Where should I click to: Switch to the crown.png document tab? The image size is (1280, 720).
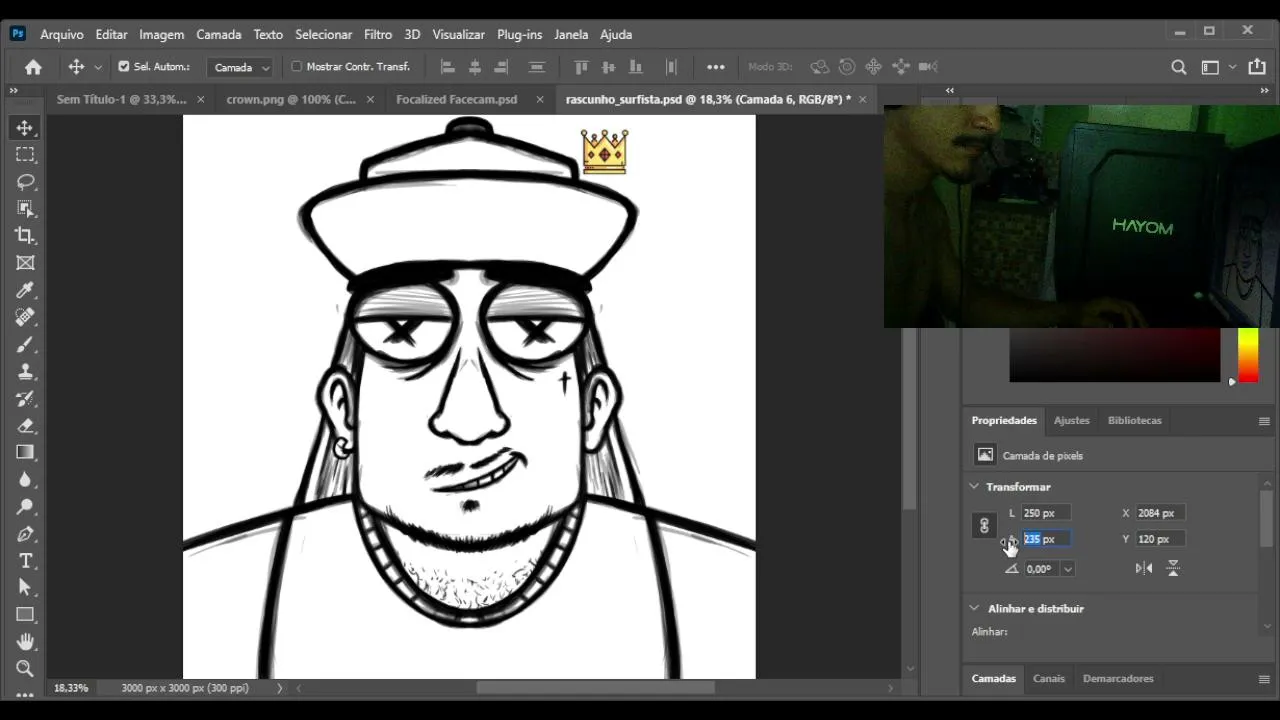291,99
